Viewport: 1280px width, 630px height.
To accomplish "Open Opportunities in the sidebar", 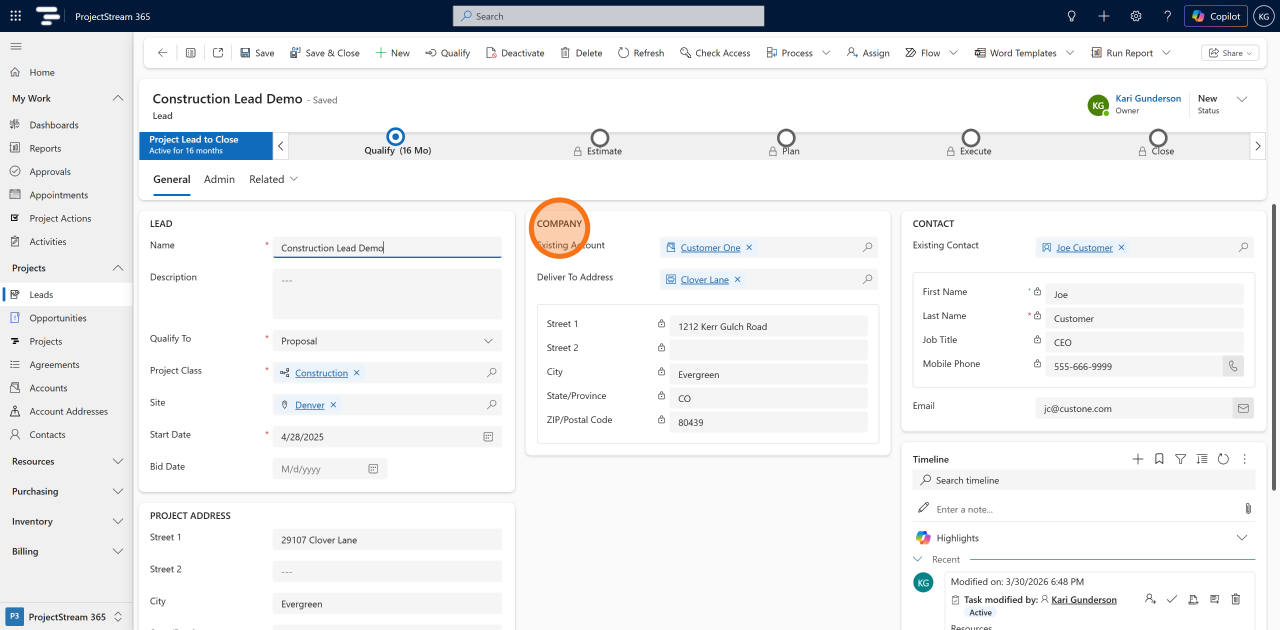I will [x=58, y=318].
